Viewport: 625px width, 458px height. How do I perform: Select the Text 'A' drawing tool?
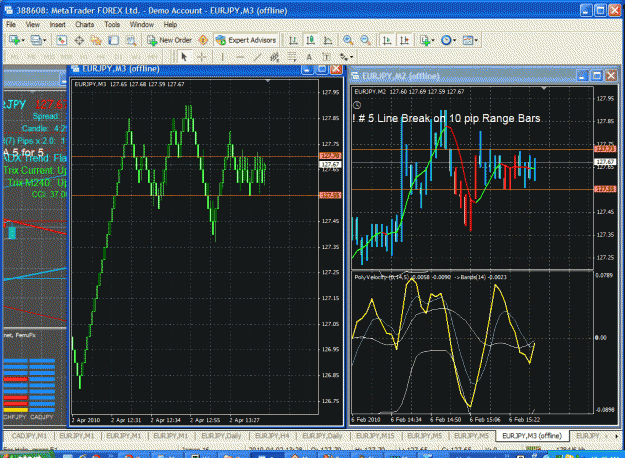tap(309, 57)
